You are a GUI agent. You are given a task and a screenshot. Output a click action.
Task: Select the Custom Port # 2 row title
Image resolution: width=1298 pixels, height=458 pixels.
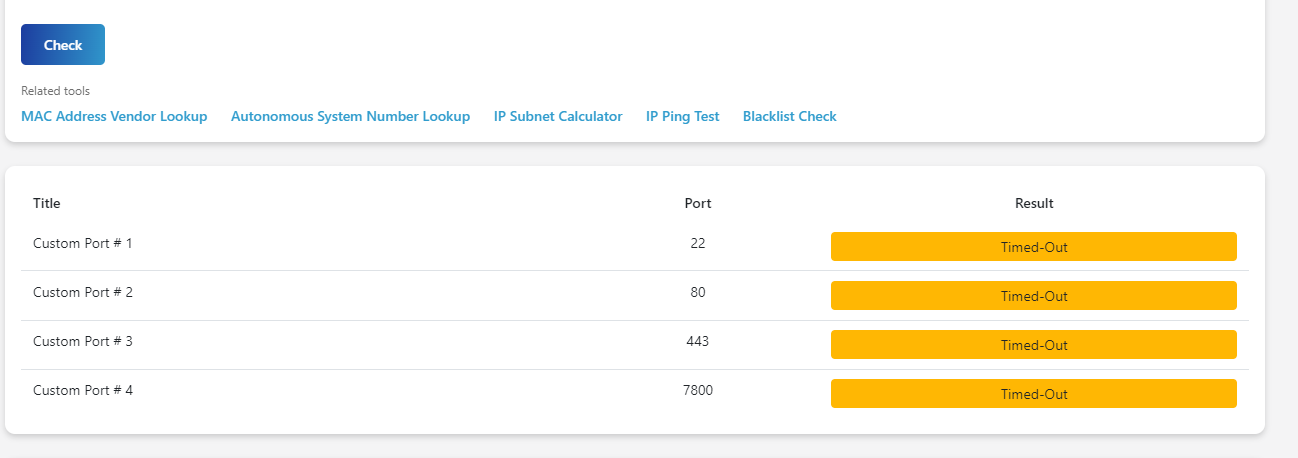[83, 292]
